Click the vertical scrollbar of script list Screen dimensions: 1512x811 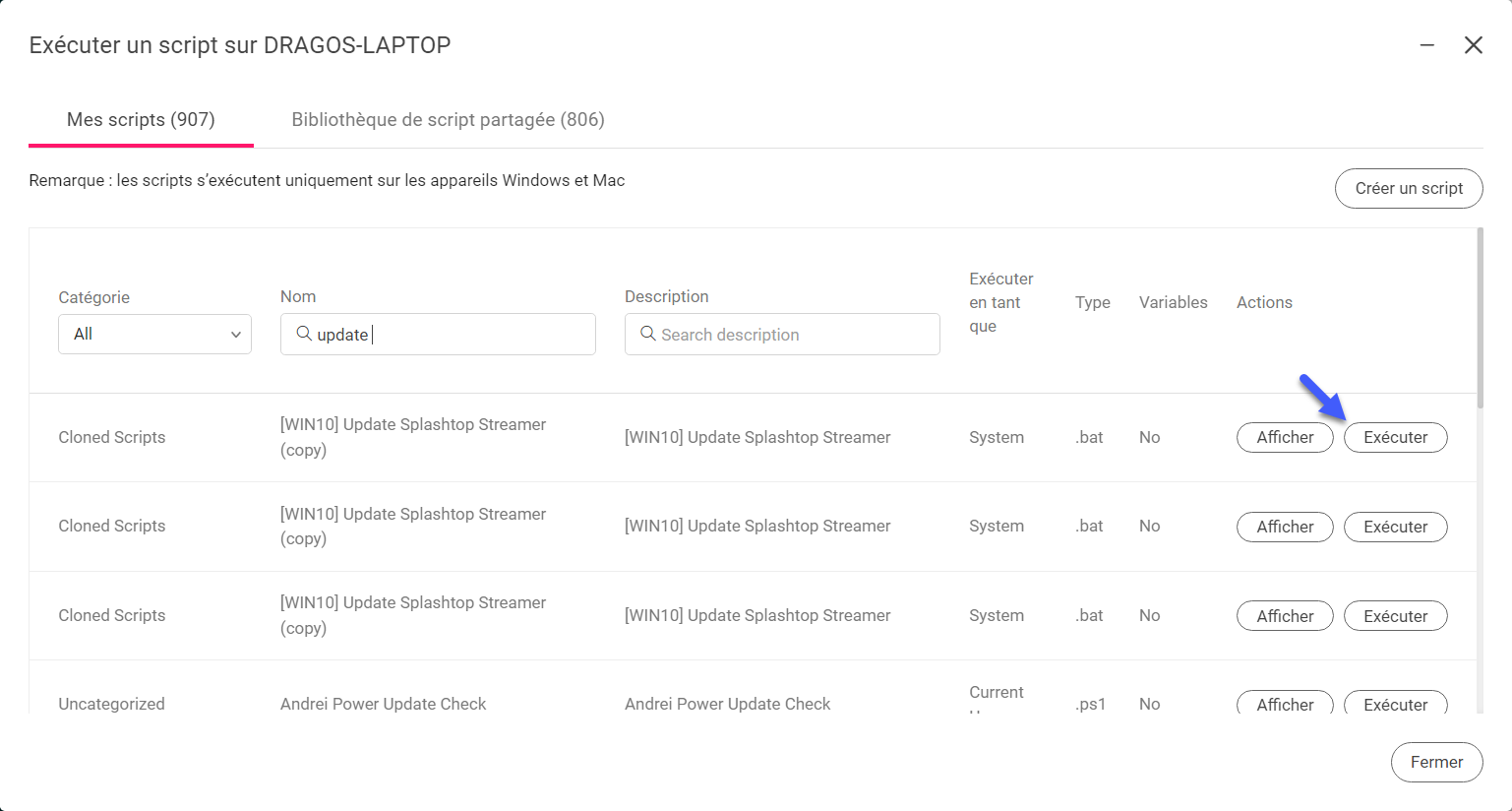1480,318
